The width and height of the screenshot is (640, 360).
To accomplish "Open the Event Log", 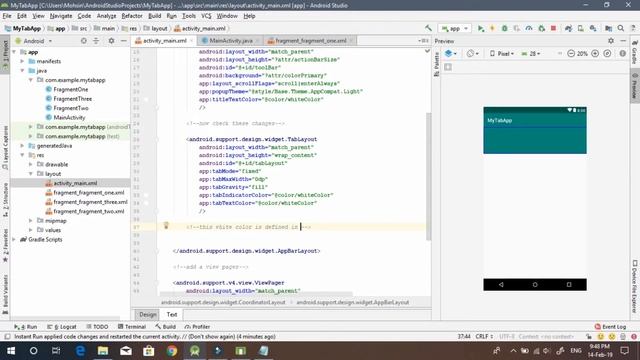I will click(610, 327).
